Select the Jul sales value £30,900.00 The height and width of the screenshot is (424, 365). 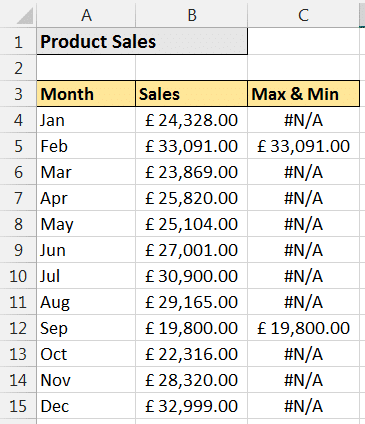191,276
